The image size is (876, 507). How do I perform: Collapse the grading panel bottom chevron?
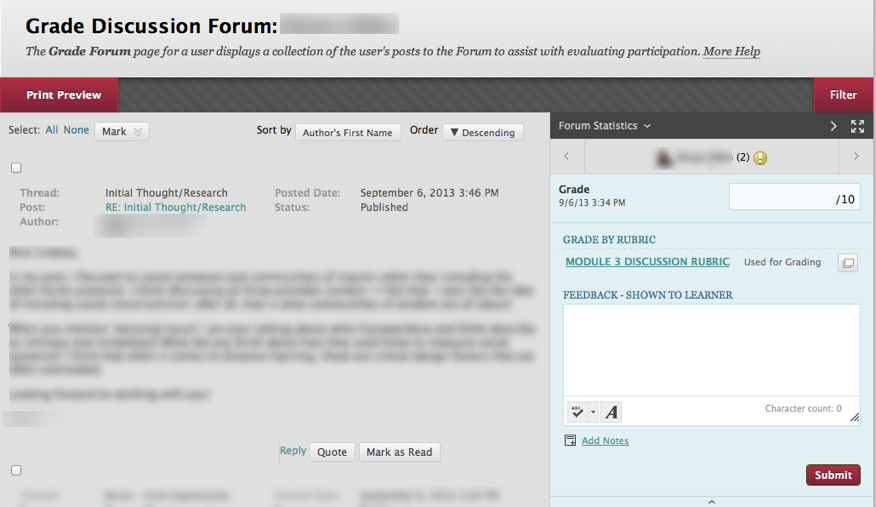[x=711, y=501]
